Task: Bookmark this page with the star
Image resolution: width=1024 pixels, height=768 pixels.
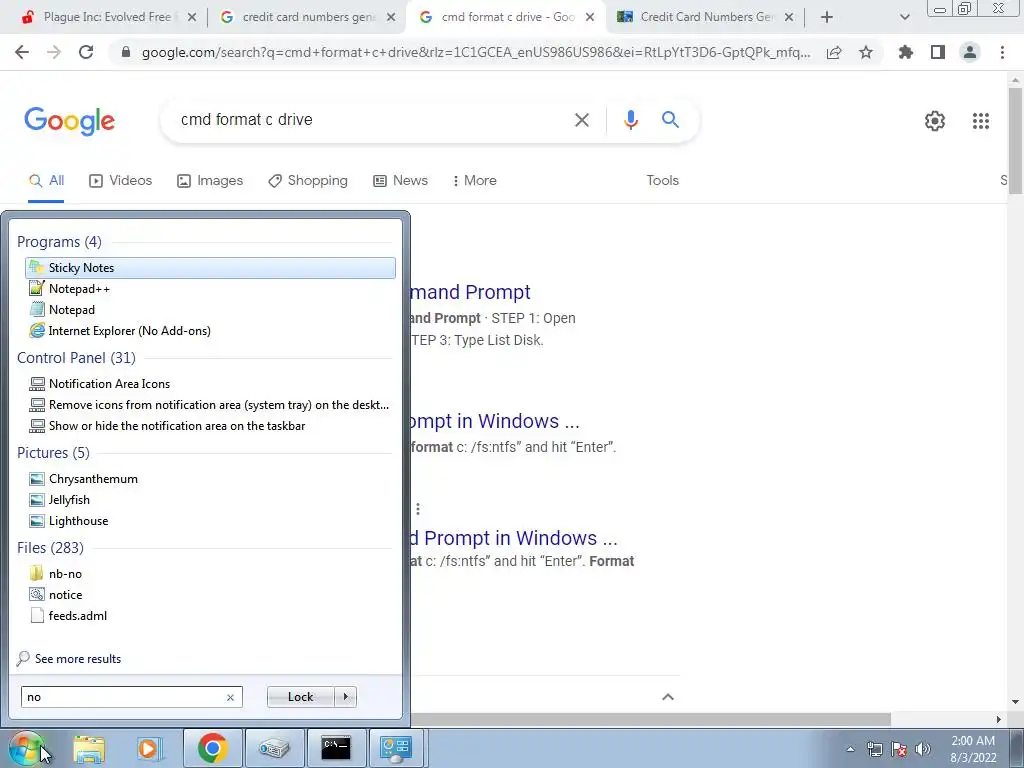Action: (866, 52)
